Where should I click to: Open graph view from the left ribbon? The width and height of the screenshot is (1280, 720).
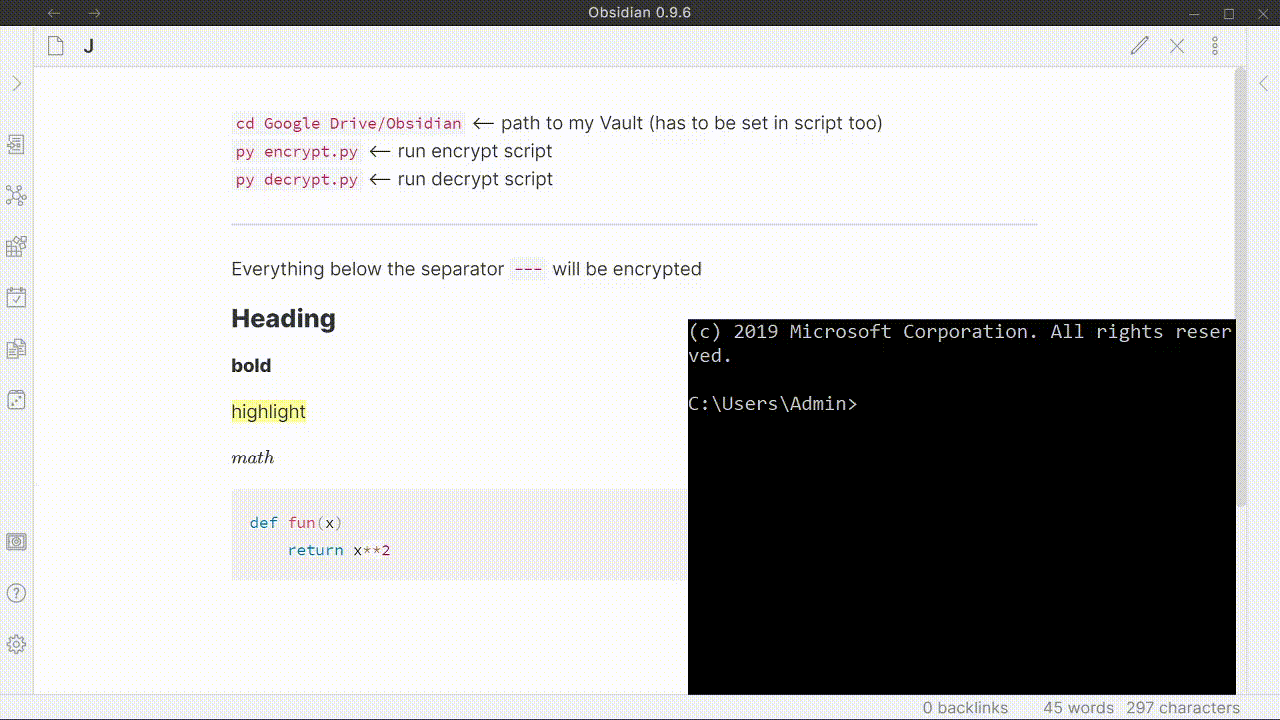[x=16, y=195]
